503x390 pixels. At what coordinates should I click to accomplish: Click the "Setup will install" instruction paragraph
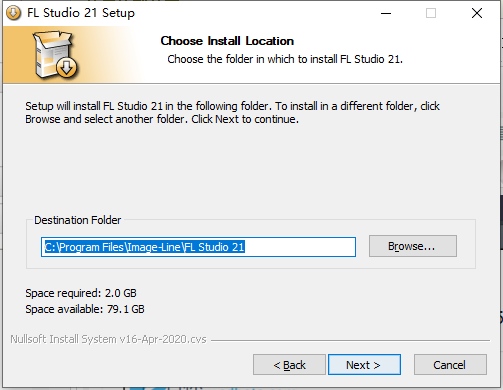[x=232, y=112]
